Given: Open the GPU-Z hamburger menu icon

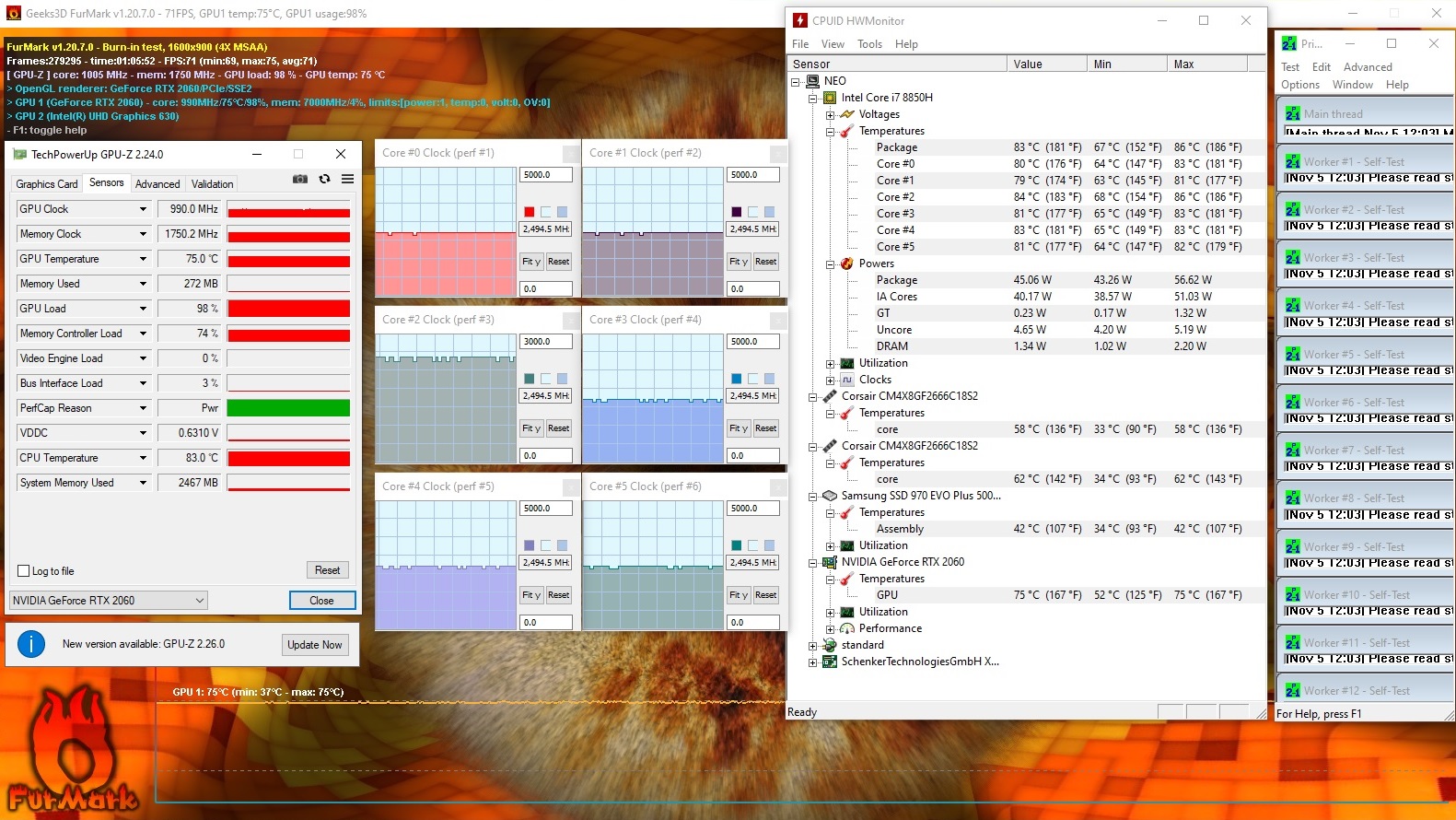Looking at the screenshot, I should tap(347, 179).
